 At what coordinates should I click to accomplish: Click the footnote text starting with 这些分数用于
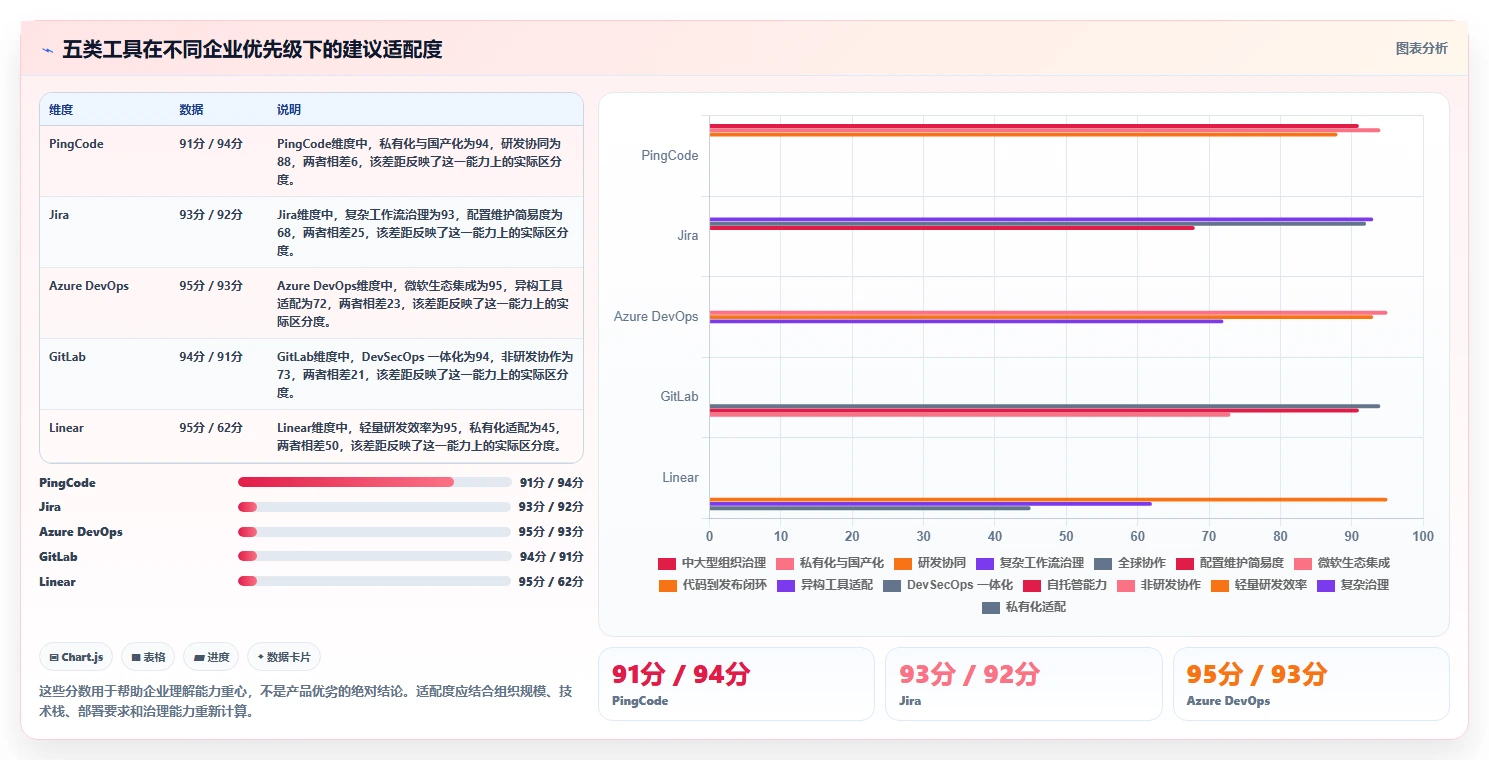[306, 701]
